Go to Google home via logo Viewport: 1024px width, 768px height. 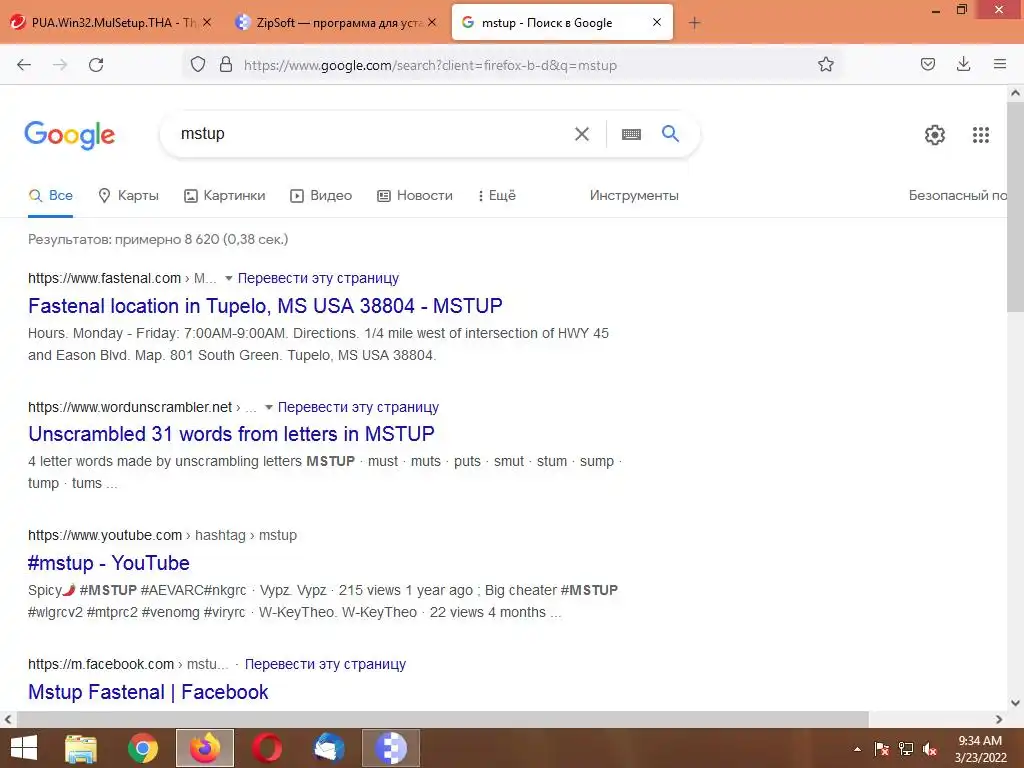point(70,135)
